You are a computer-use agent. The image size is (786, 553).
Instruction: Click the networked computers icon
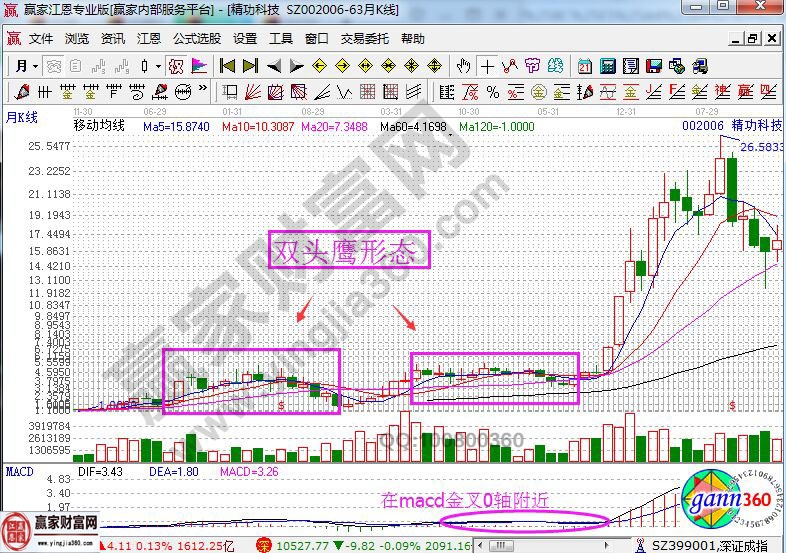(x=700, y=66)
